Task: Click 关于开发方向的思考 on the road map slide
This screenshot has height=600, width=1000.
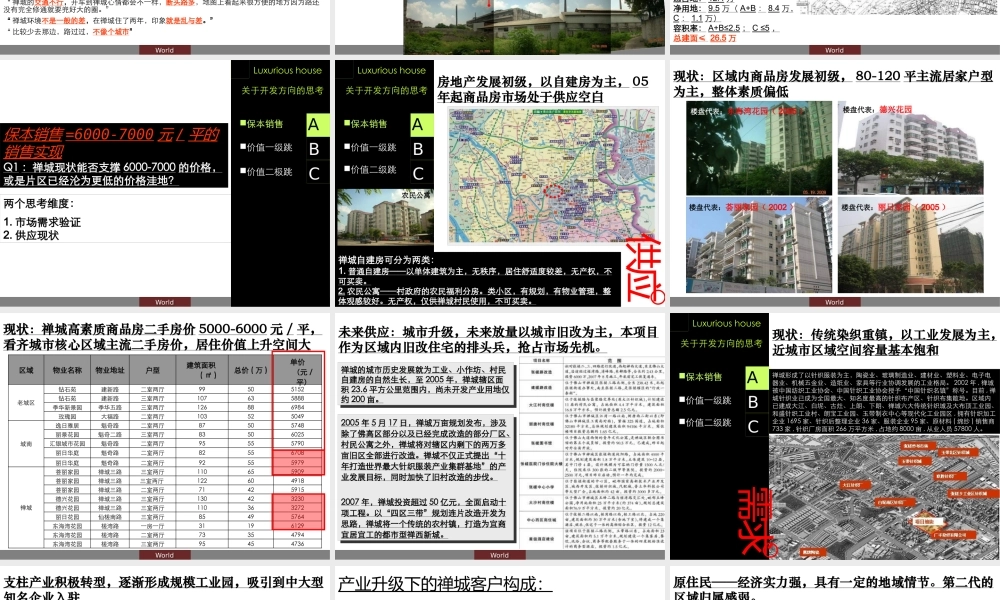Action: click(x=386, y=91)
